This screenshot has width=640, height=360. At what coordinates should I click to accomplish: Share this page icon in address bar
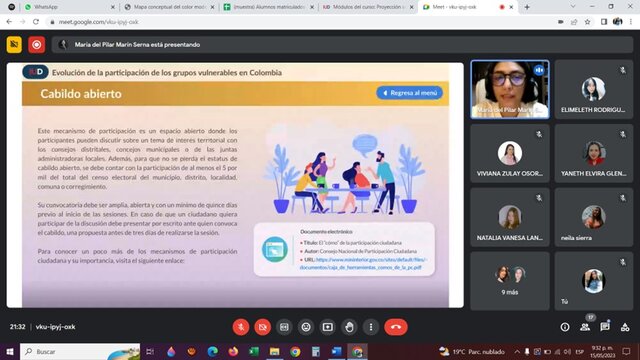click(574, 22)
